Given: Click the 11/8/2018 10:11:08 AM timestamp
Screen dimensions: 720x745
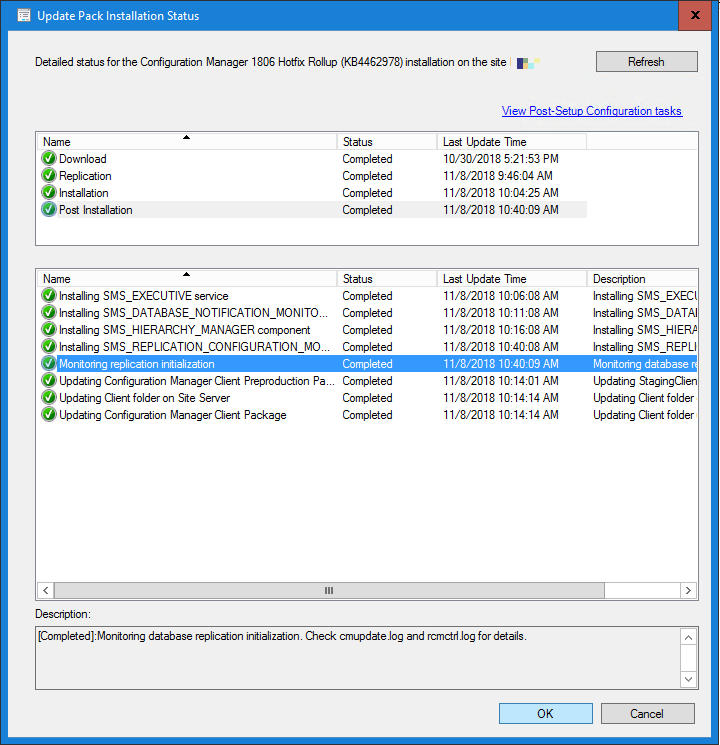Looking at the screenshot, I should pos(500,313).
